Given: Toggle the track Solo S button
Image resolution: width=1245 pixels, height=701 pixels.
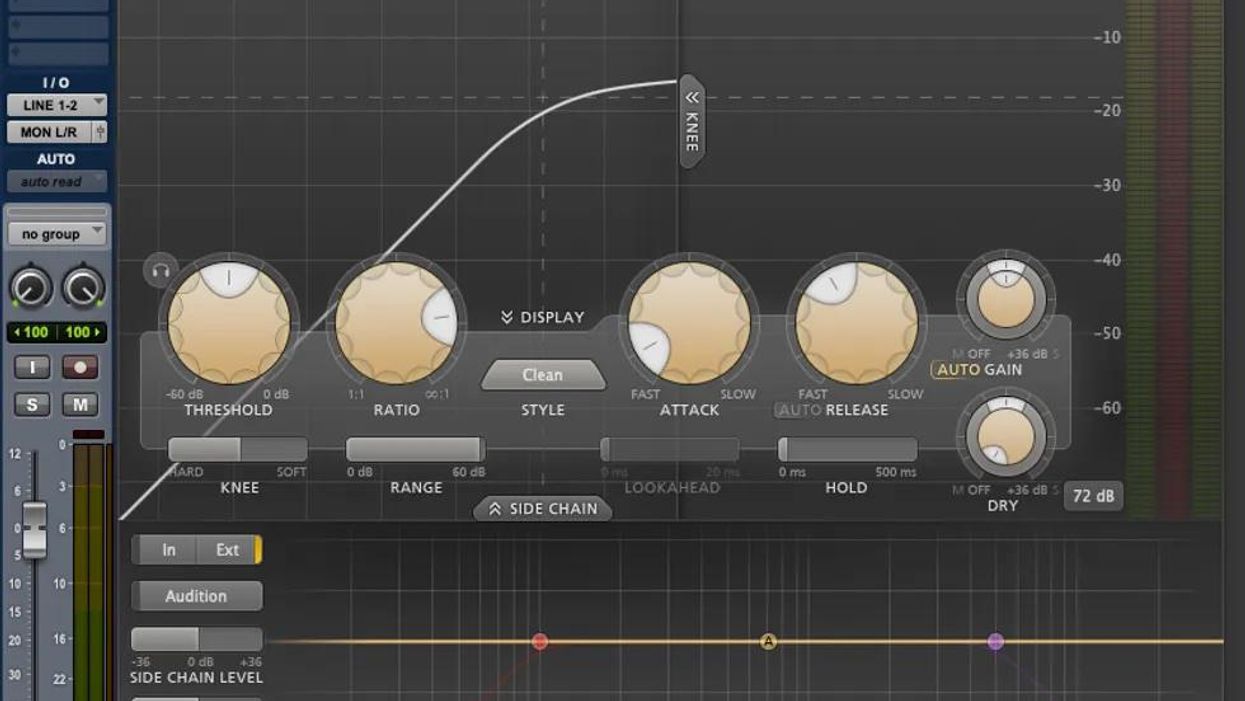Looking at the screenshot, I should [x=32, y=404].
